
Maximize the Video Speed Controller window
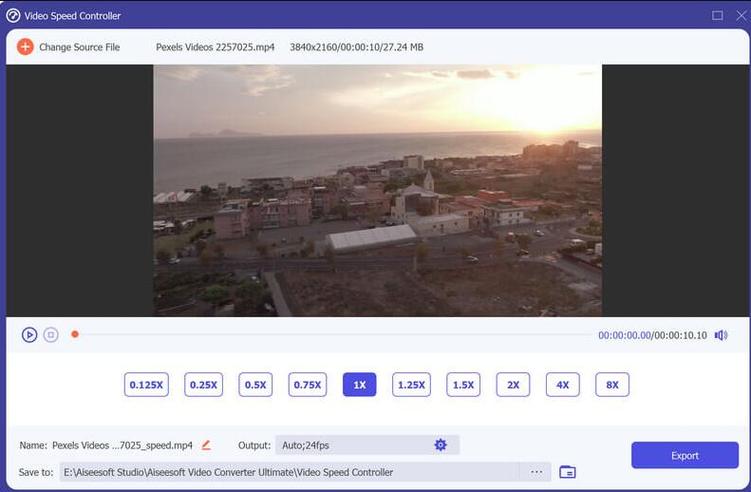click(x=717, y=15)
